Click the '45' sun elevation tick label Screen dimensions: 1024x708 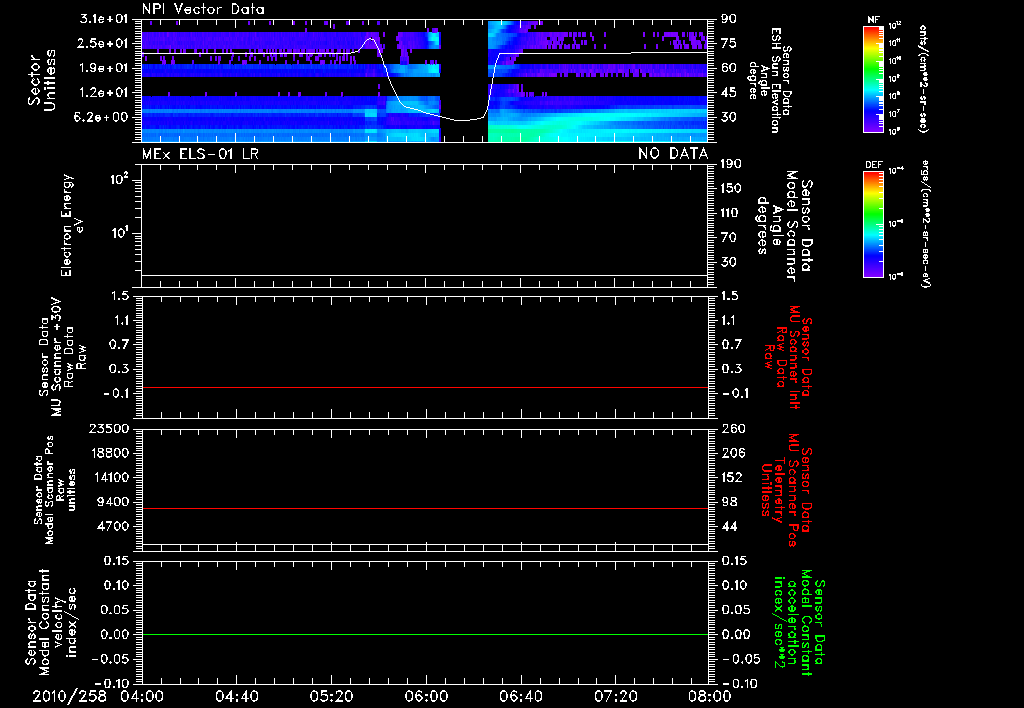tap(729, 93)
